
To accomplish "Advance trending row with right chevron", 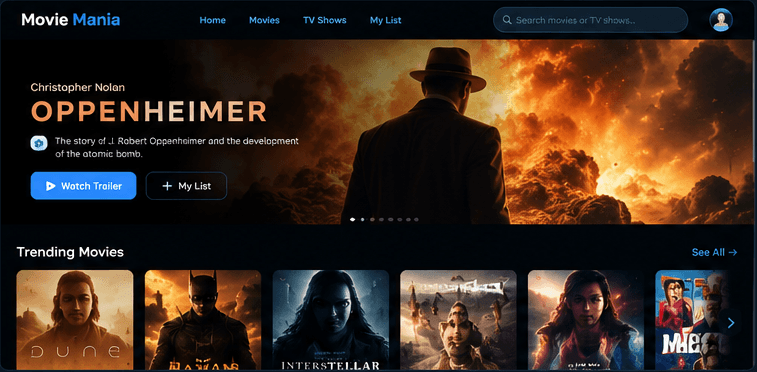I will coord(730,322).
